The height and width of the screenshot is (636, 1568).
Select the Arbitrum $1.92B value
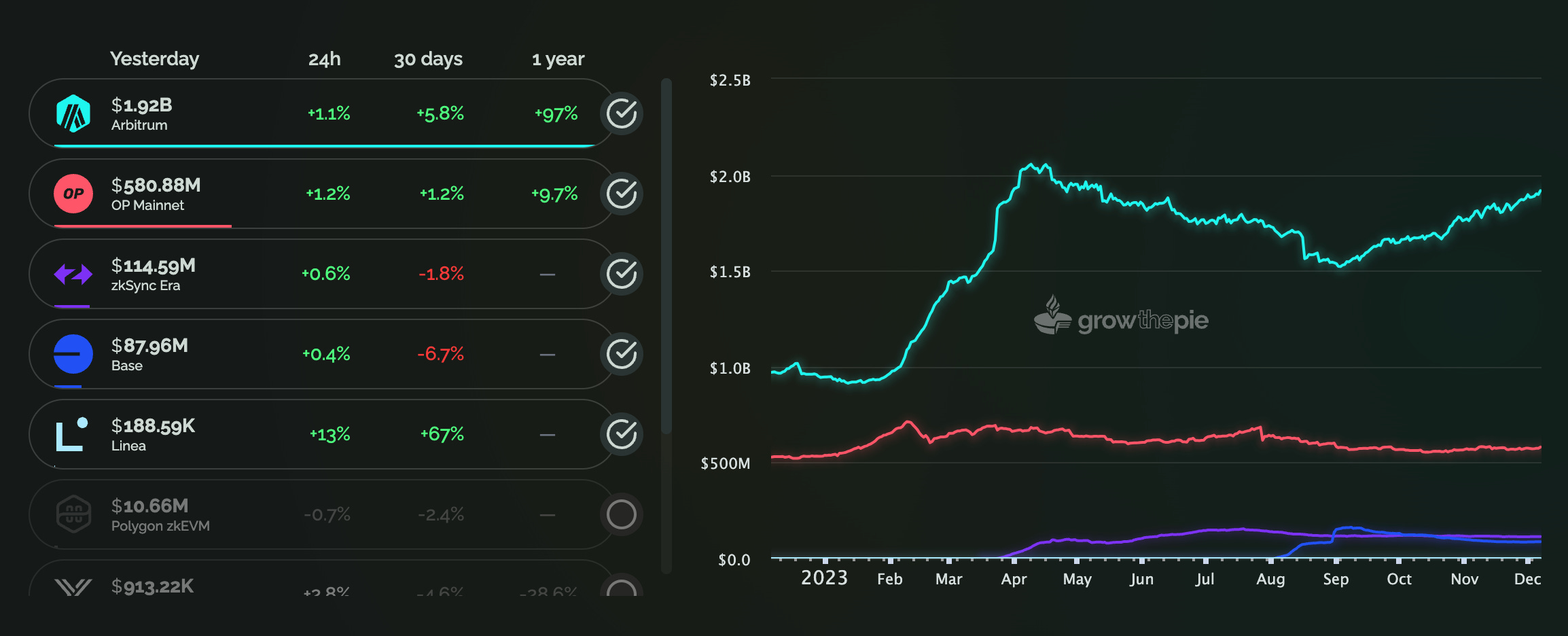142,105
